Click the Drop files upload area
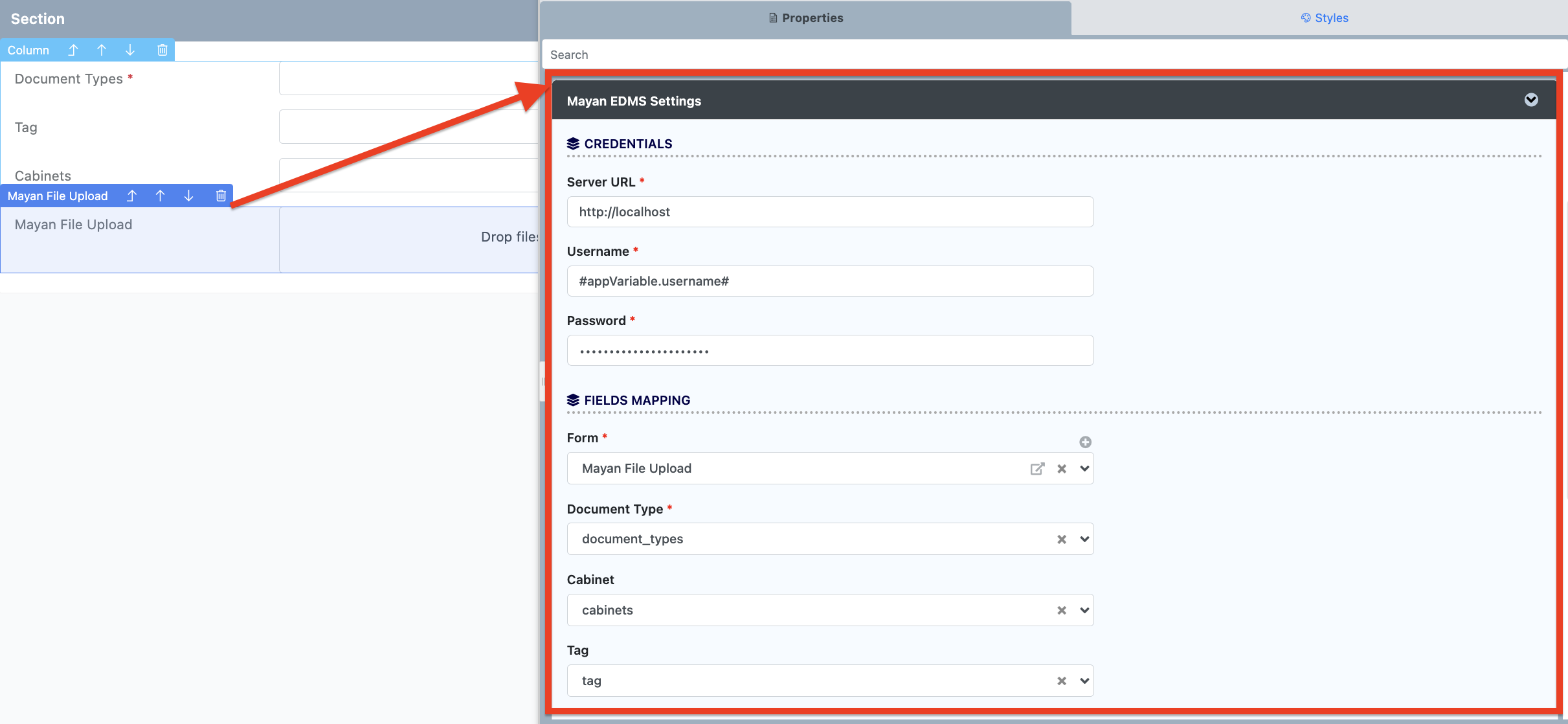This screenshot has height=724, width=1568. click(x=409, y=240)
